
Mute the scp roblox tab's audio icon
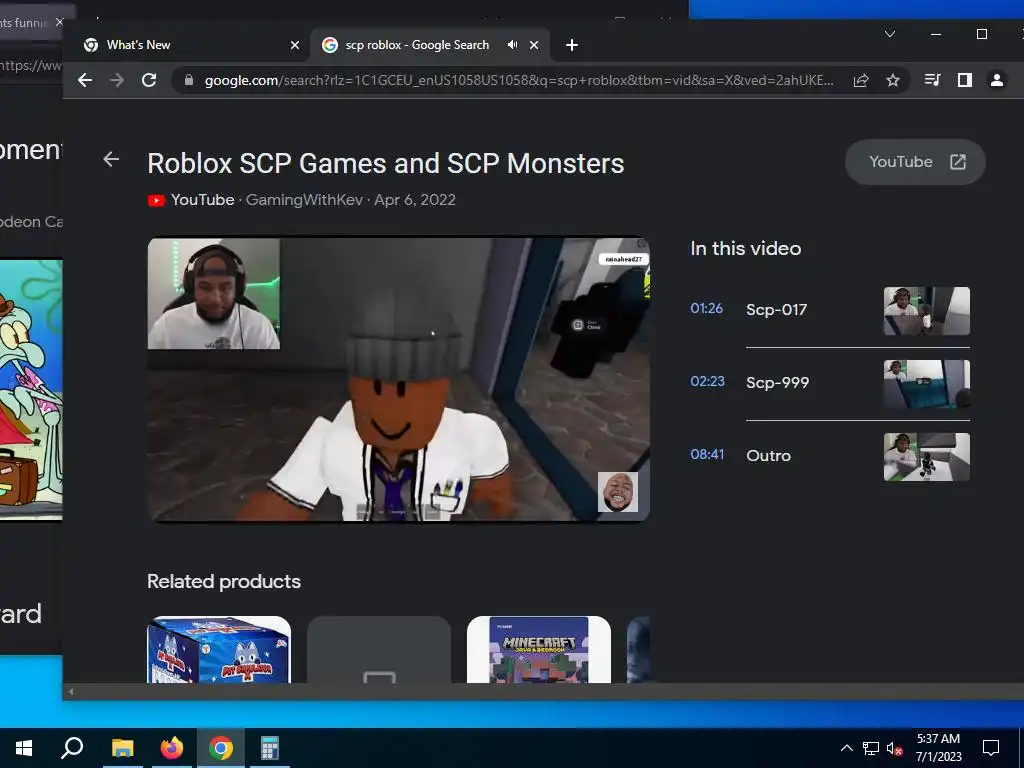point(513,44)
